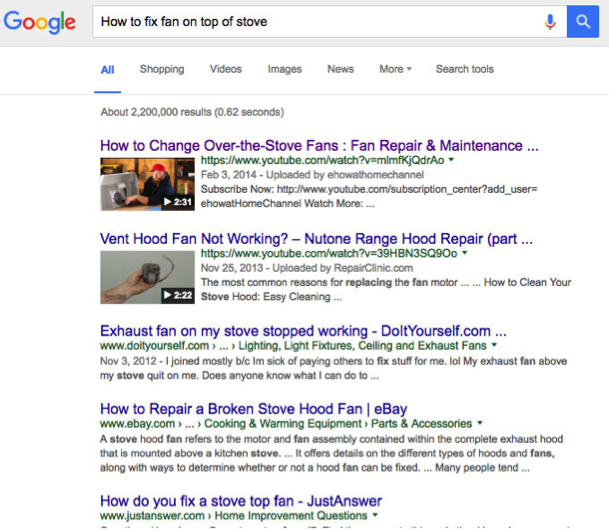
Task: Select the All tab
Action: pos(107,70)
